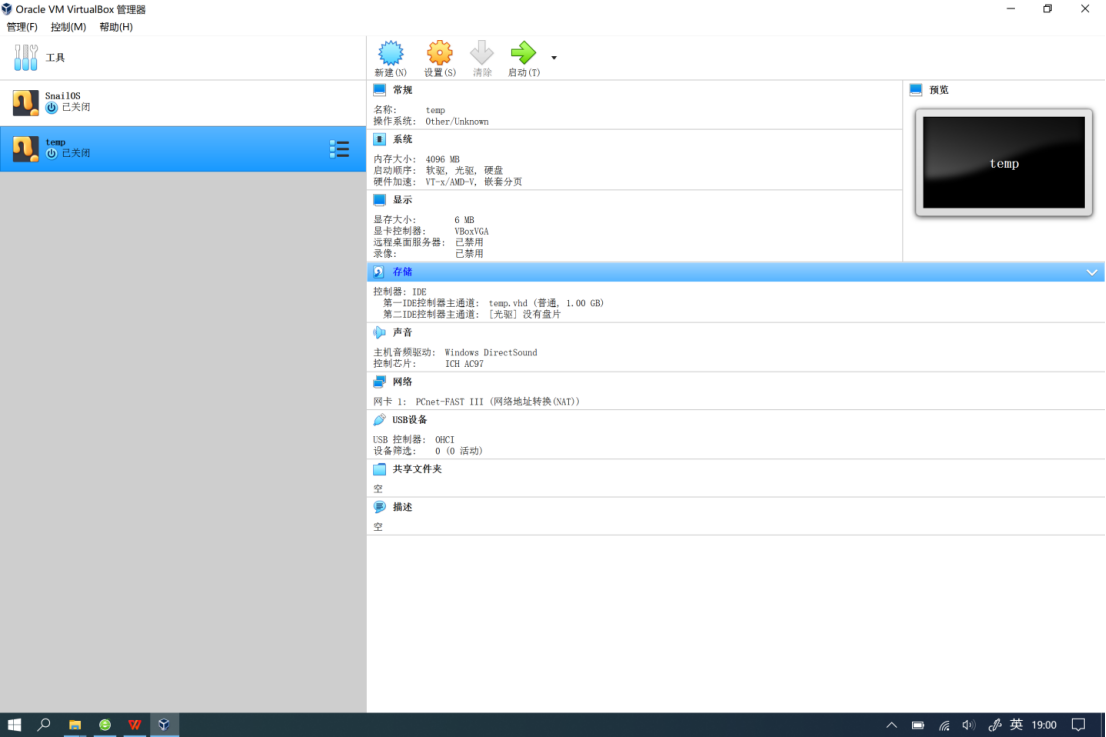
Task: Open the 控制(M) menu
Action: click(x=68, y=27)
